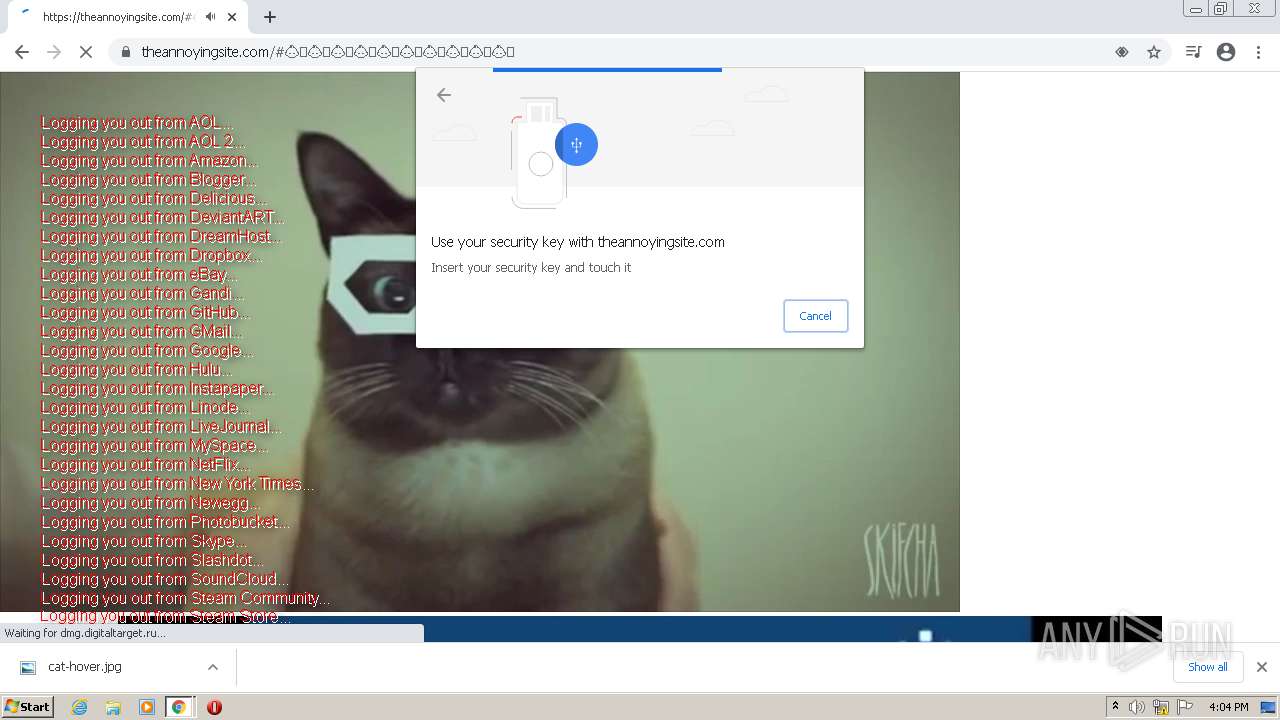Click 'Logging you out from Skype...' text
This screenshot has width=1280, height=720.
tap(143, 541)
